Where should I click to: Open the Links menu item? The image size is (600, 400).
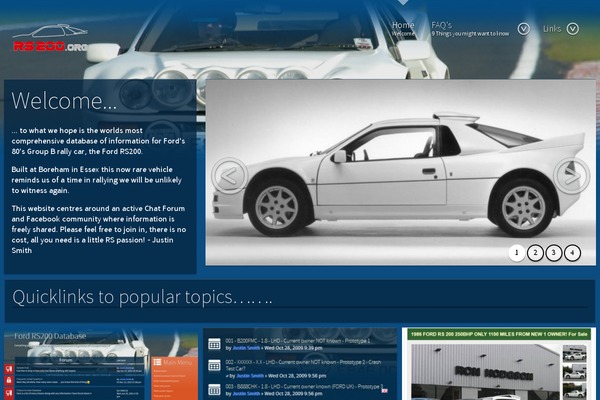[x=552, y=29]
